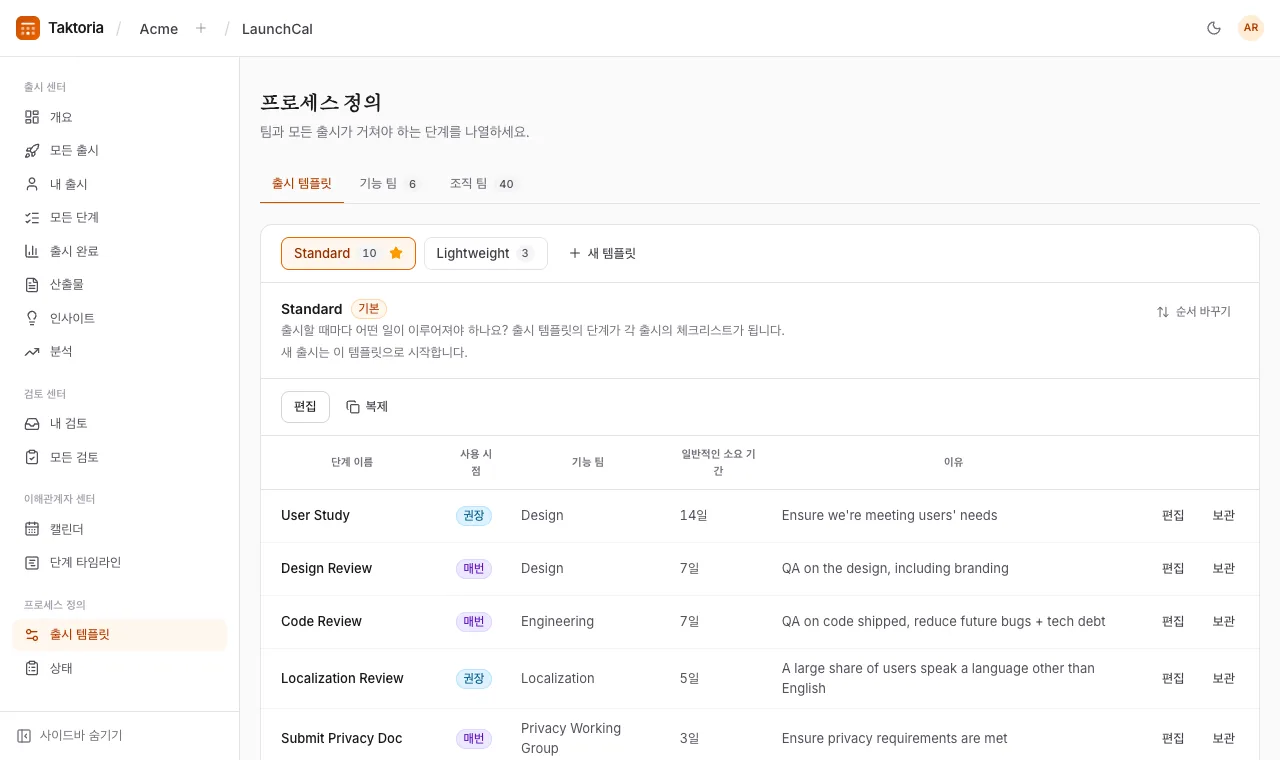Screen dimensions: 1280x760
Task: Click the LaunchCal breadcrumb
Action: tap(277, 28)
